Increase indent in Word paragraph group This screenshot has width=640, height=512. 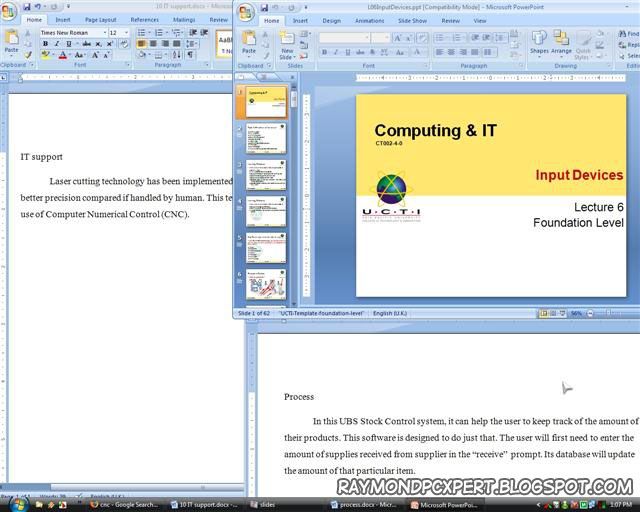coord(204,32)
